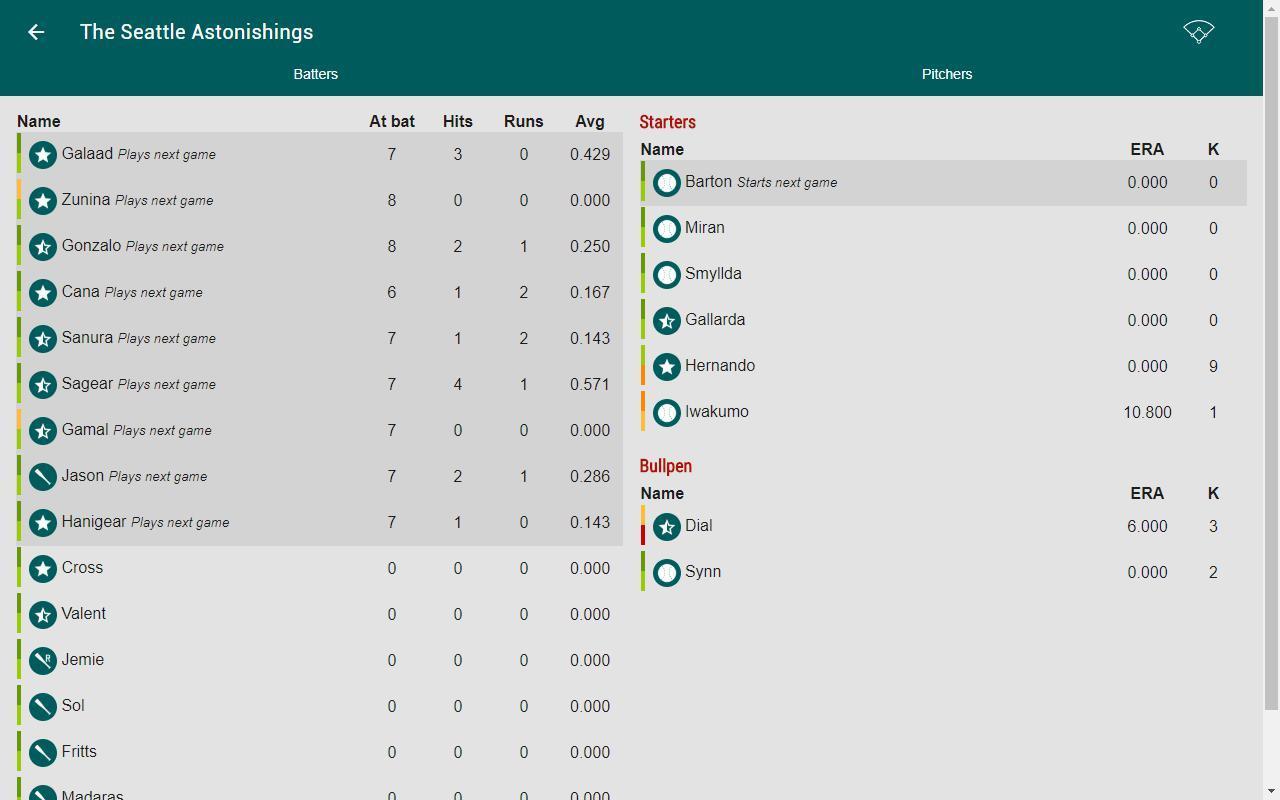Switch to the Pitchers tab
This screenshot has height=800, width=1280.
pos(947,74)
